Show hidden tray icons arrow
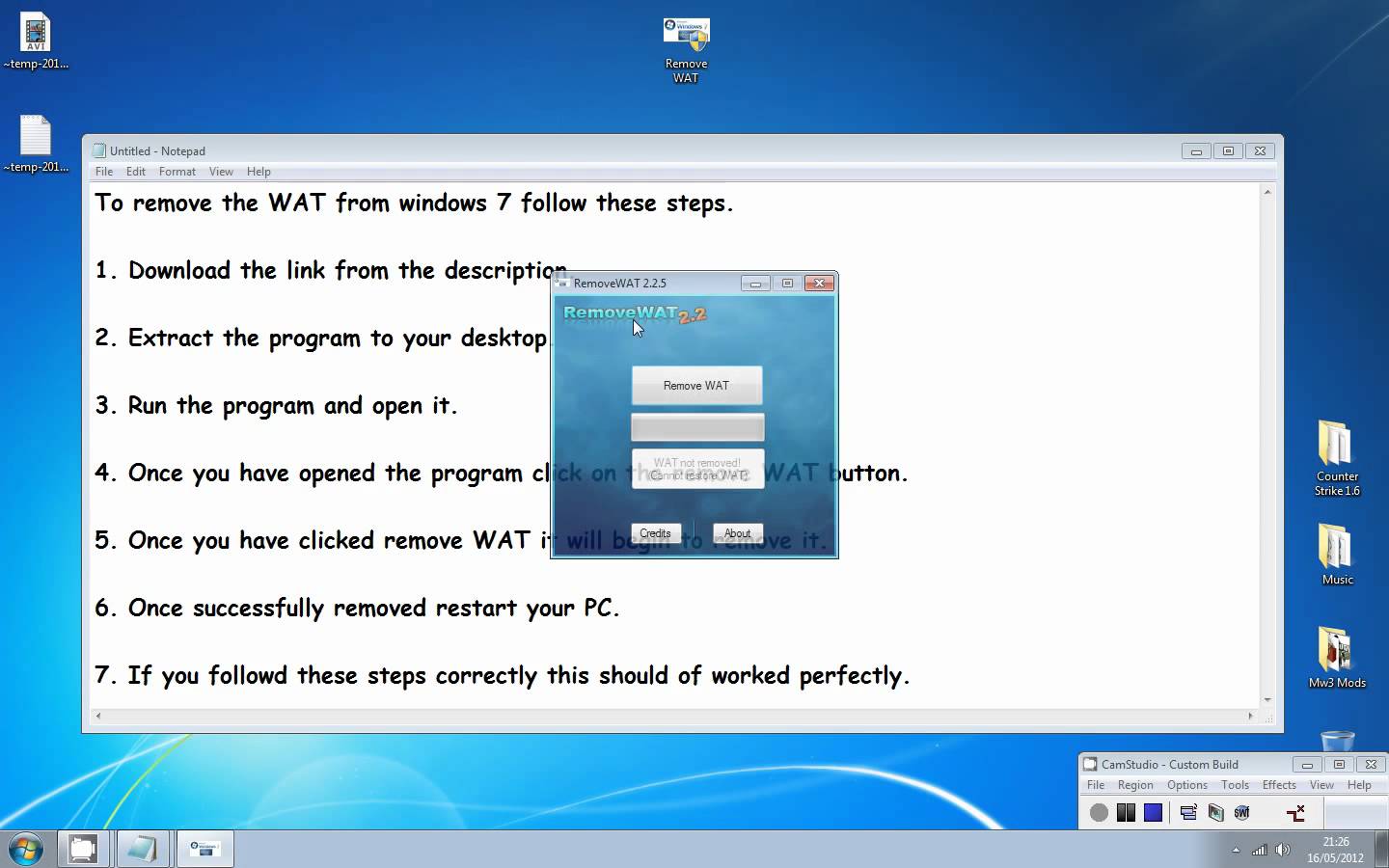The width and height of the screenshot is (1389, 868). (1236, 850)
